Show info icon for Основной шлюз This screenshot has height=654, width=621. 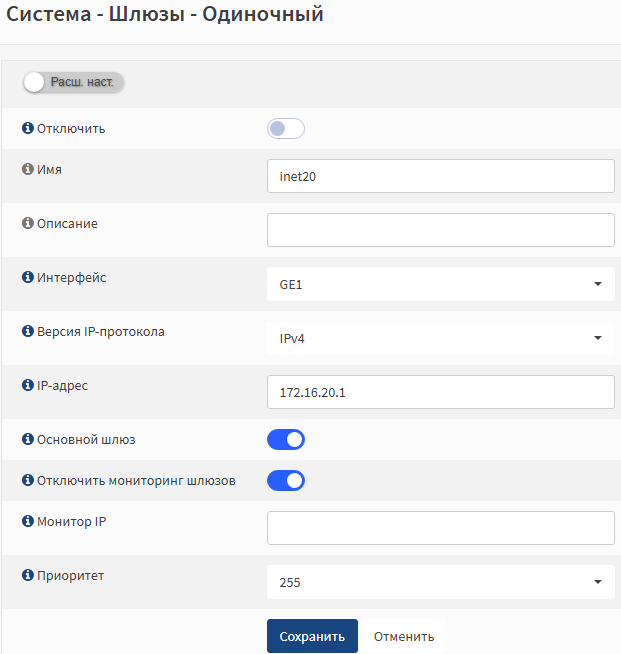(x=28, y=439)
